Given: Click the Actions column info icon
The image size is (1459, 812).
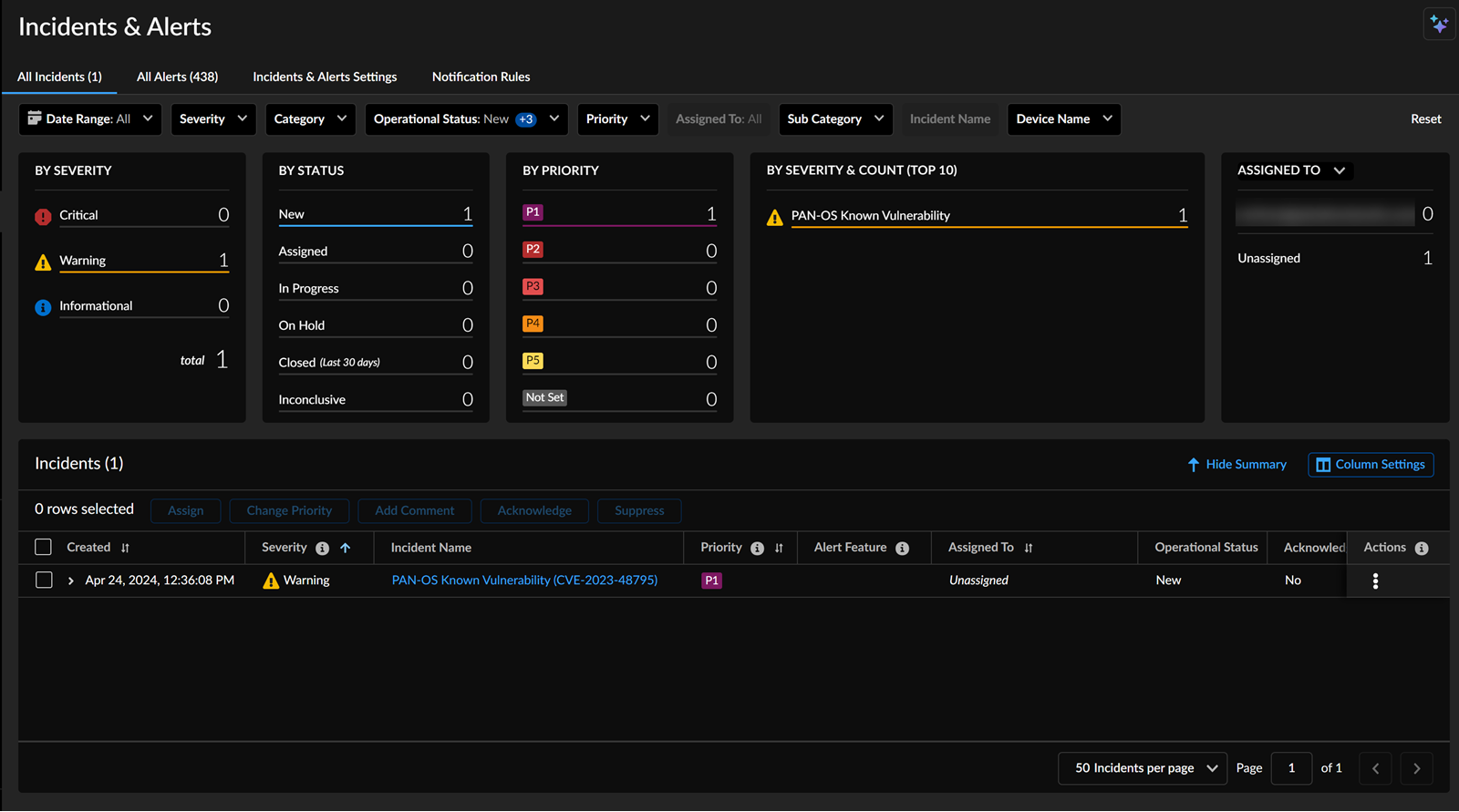Looking at the screenshot, I should pyautogui.click(x=1422, y=548).
